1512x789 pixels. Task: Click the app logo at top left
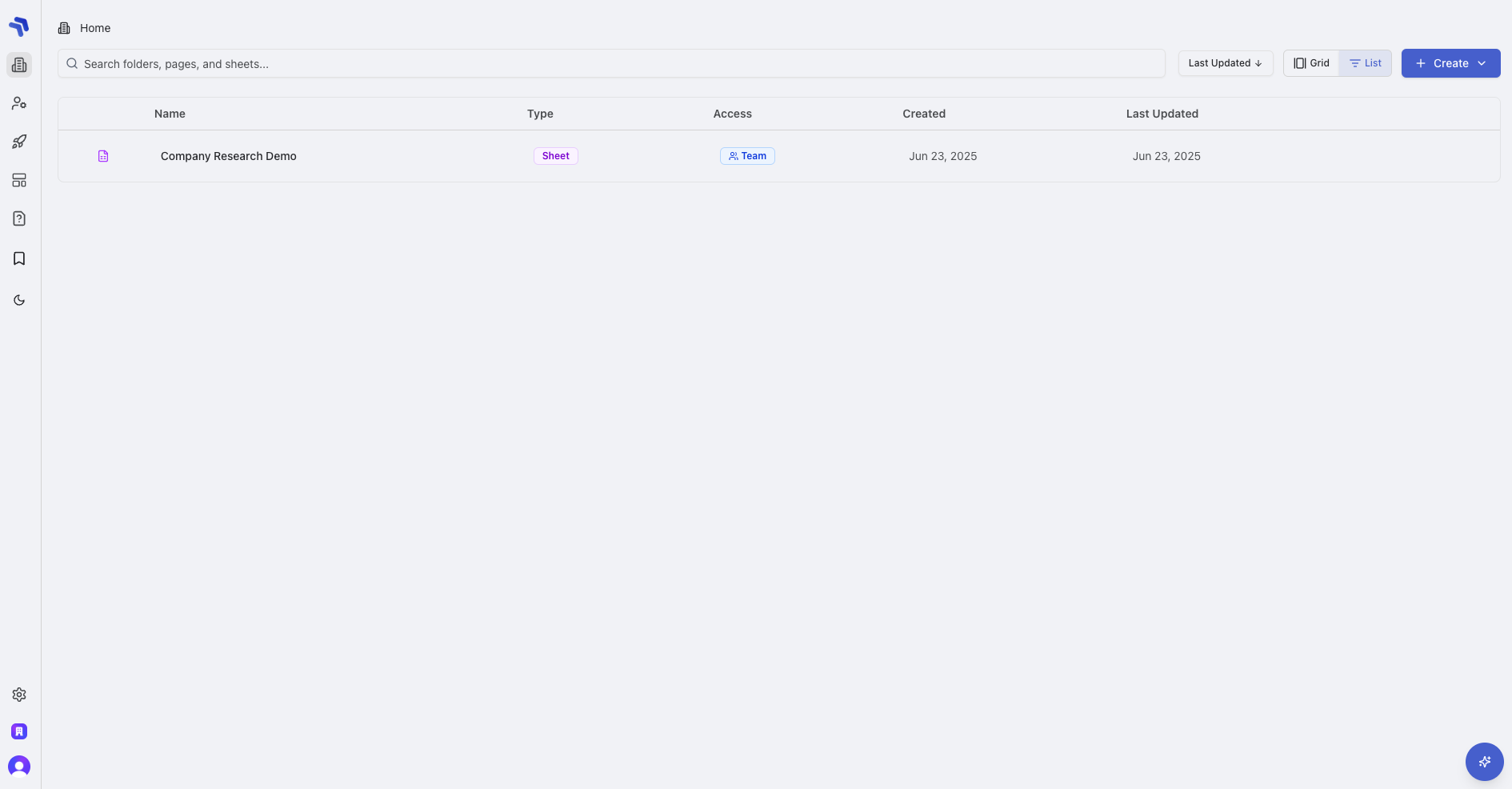19,26
